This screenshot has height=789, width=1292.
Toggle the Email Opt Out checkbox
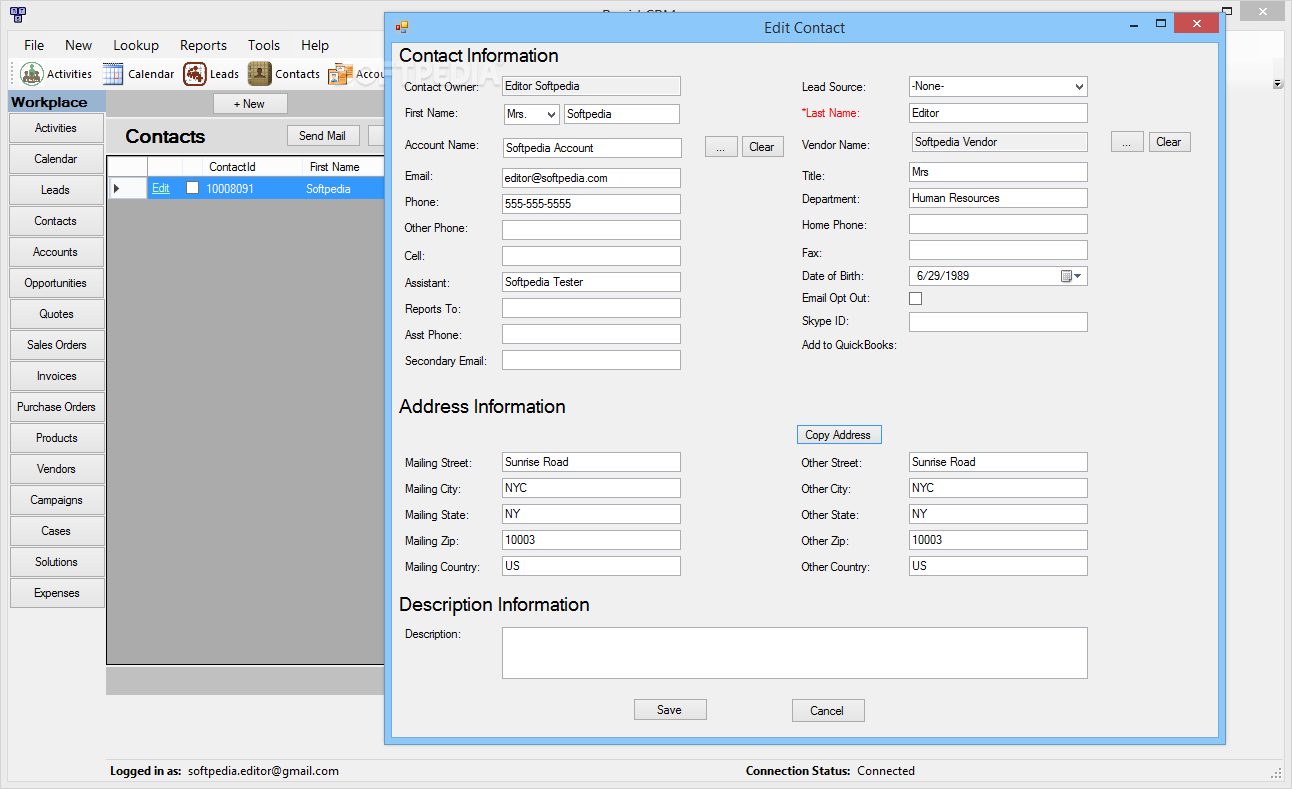point(915,298)
